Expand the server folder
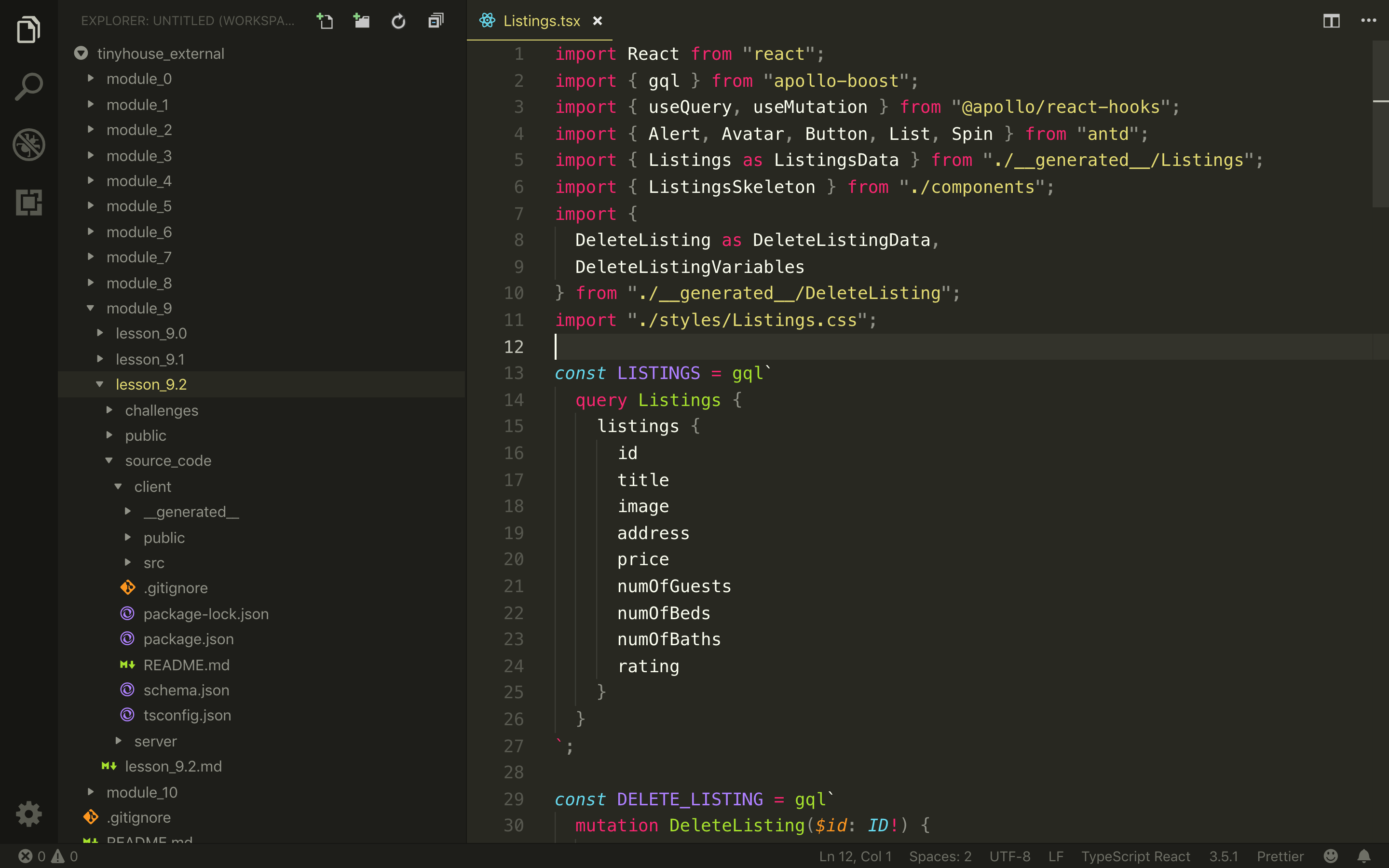1389x868 pixels. click(x=156, y=741)
